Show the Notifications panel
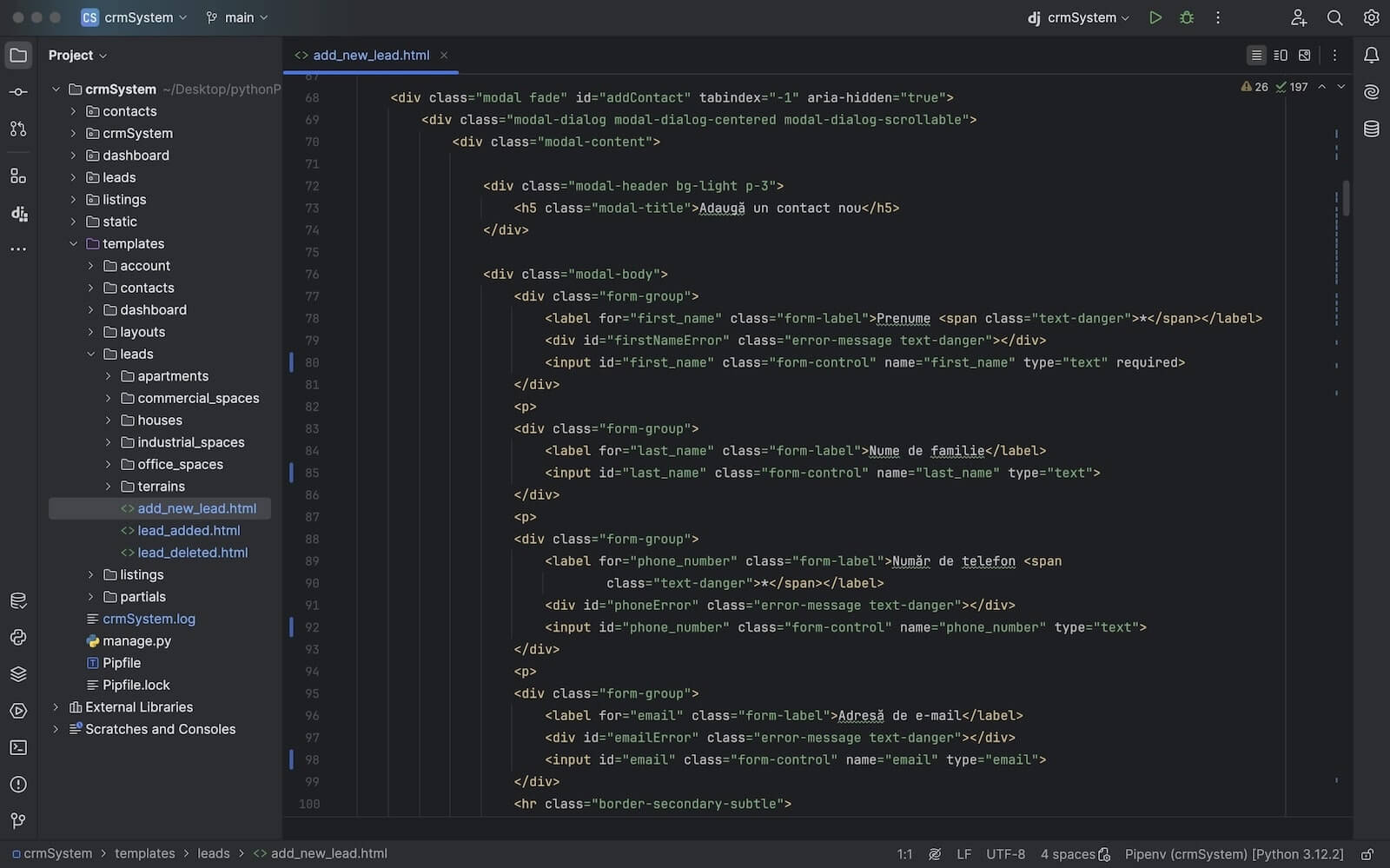 (x=1371, y=56)
